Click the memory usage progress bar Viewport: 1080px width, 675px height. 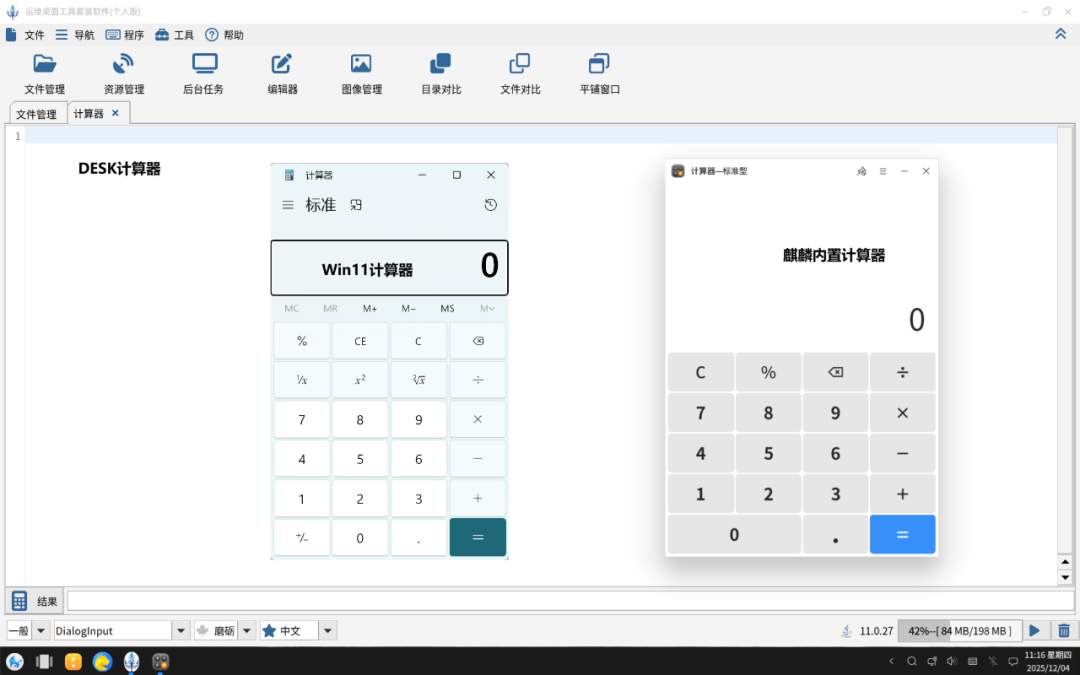[959, 630]
